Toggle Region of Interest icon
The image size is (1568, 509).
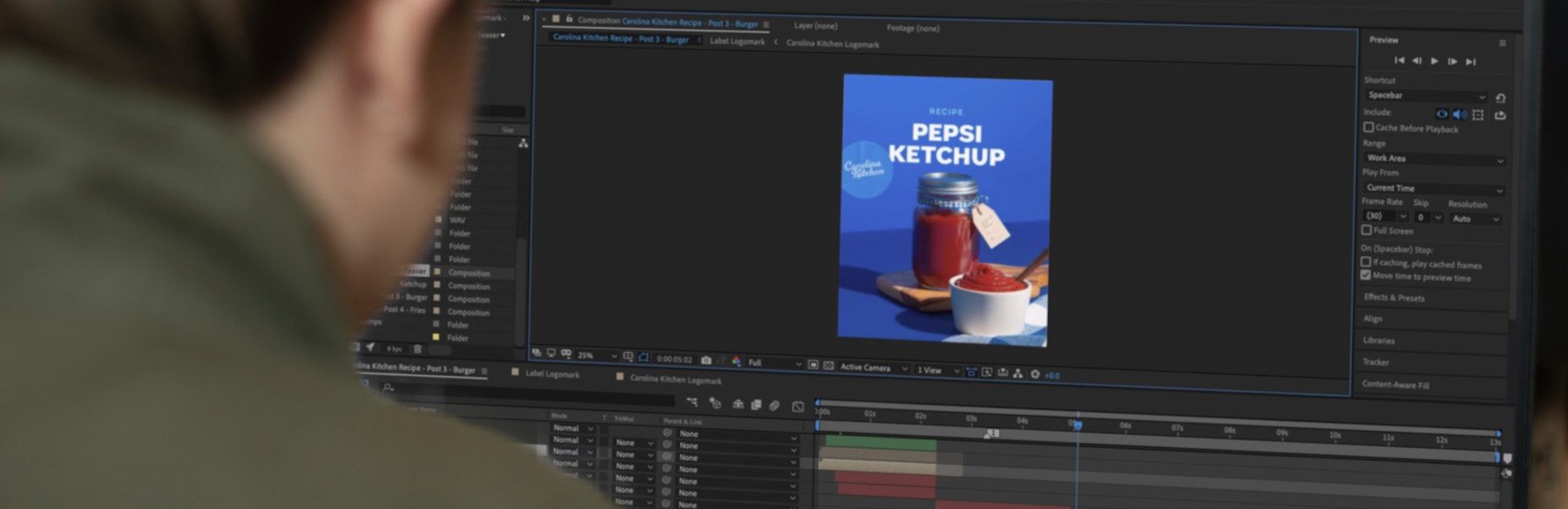pos(813,365)
